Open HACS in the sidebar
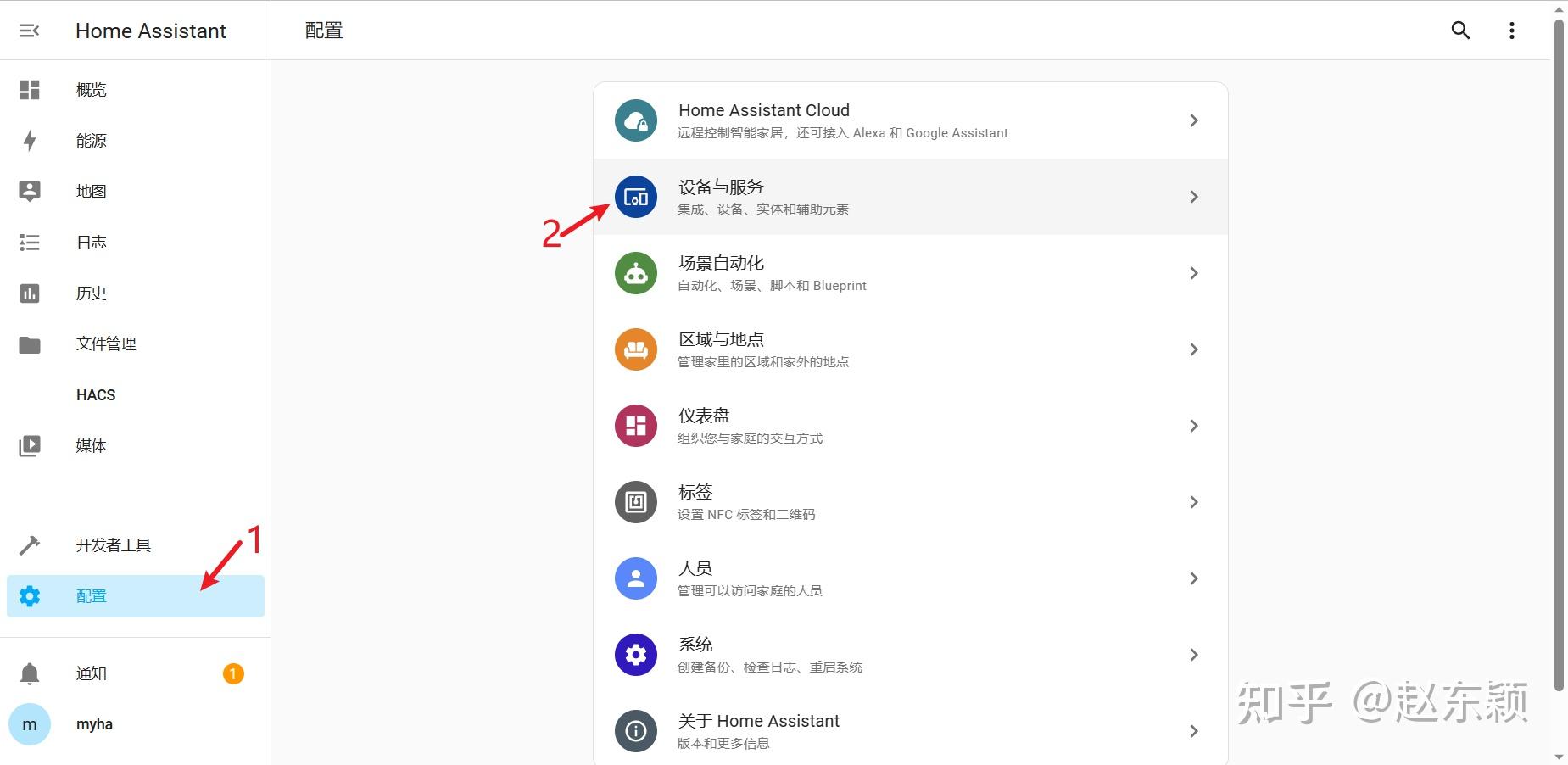1568x765 pixels. [x=136, y=395]
